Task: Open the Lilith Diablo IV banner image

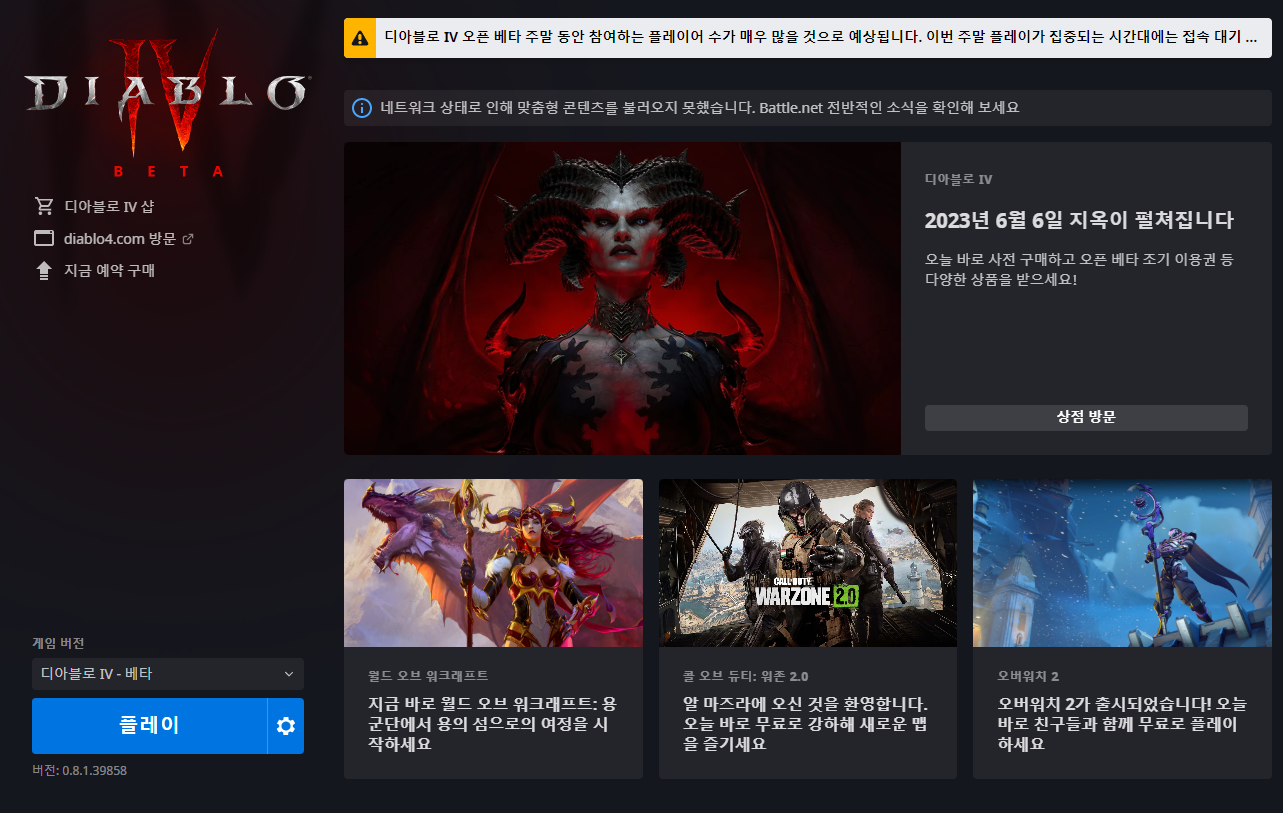Action: (x=622, y=298)
